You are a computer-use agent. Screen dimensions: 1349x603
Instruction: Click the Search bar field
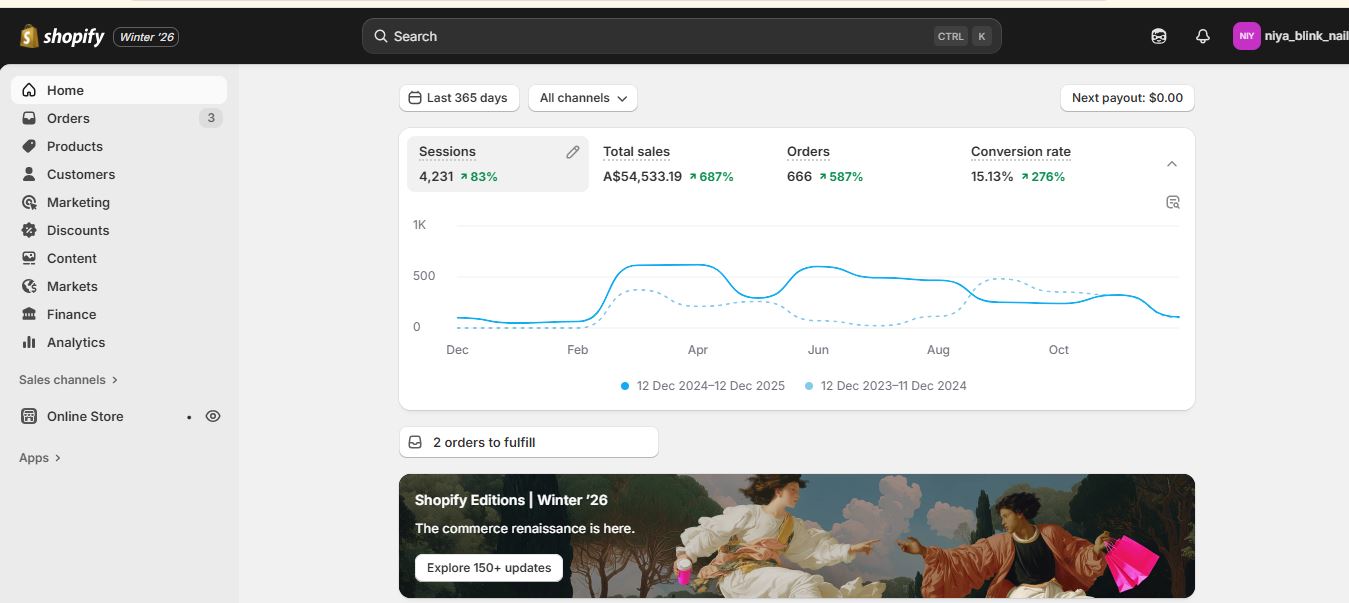coord(681,36)
